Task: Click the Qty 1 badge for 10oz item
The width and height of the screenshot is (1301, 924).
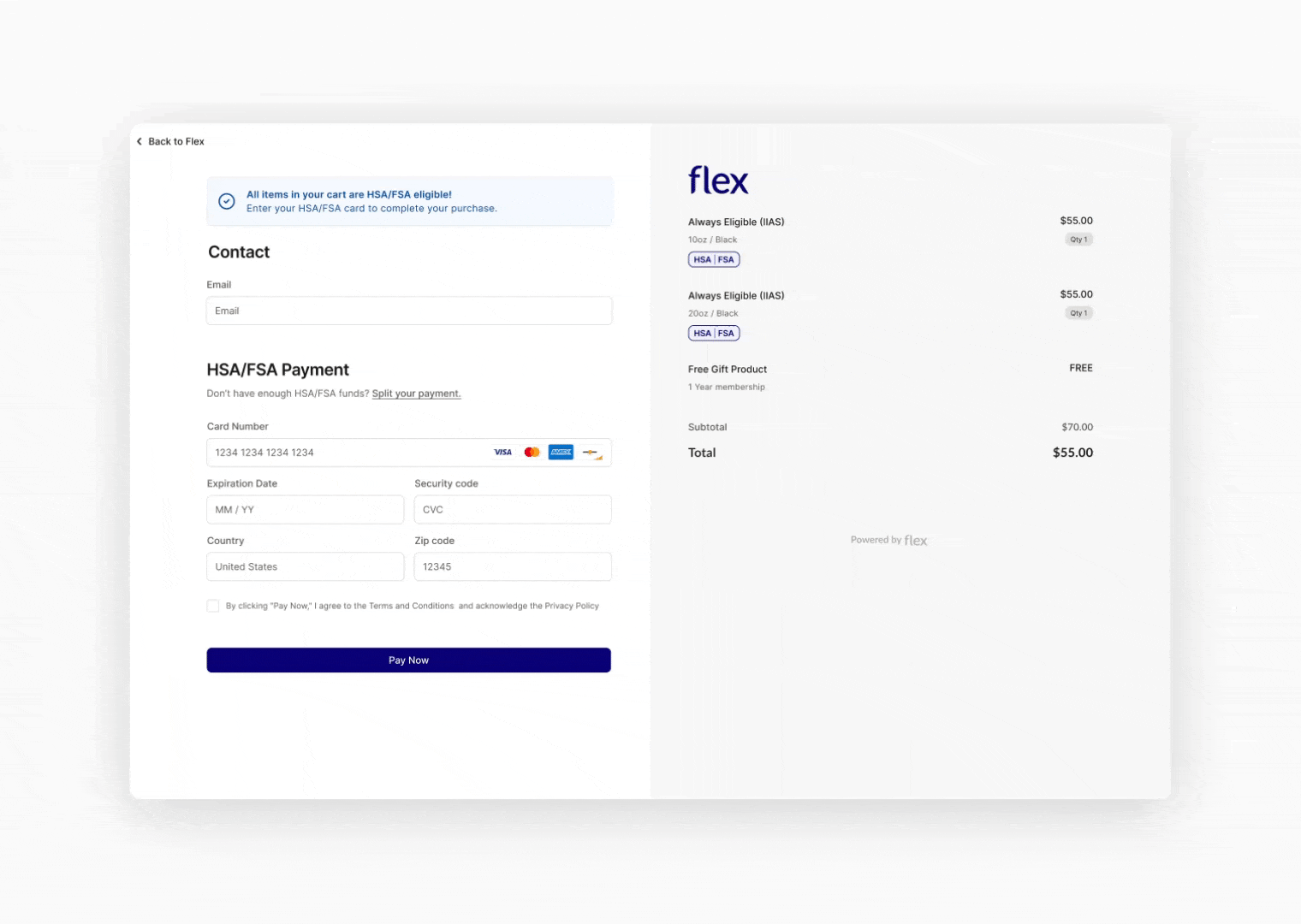Action: coord(1078,240)
